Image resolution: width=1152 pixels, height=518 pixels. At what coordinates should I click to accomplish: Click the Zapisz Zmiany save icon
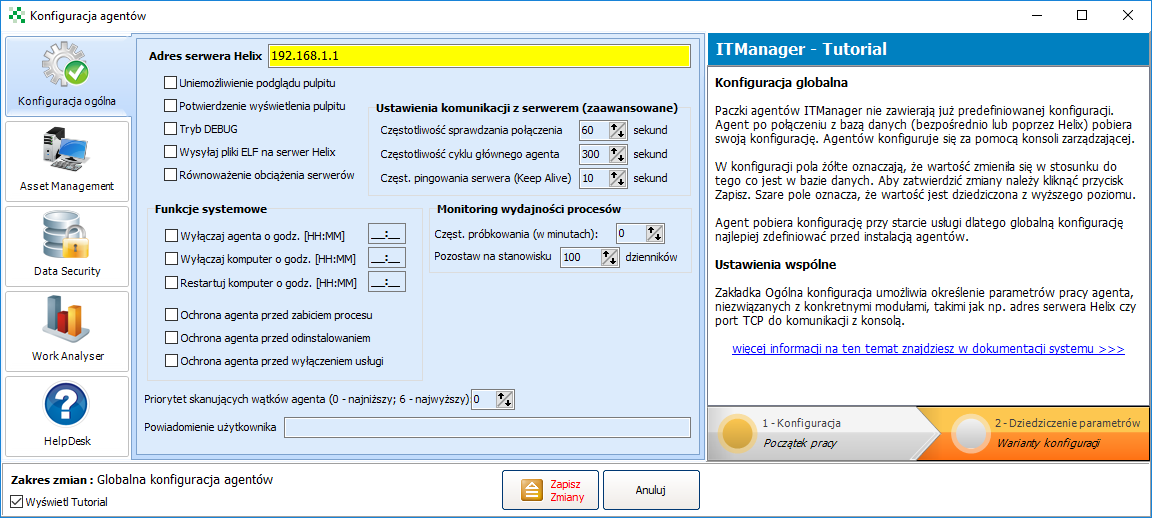[532, 490]
